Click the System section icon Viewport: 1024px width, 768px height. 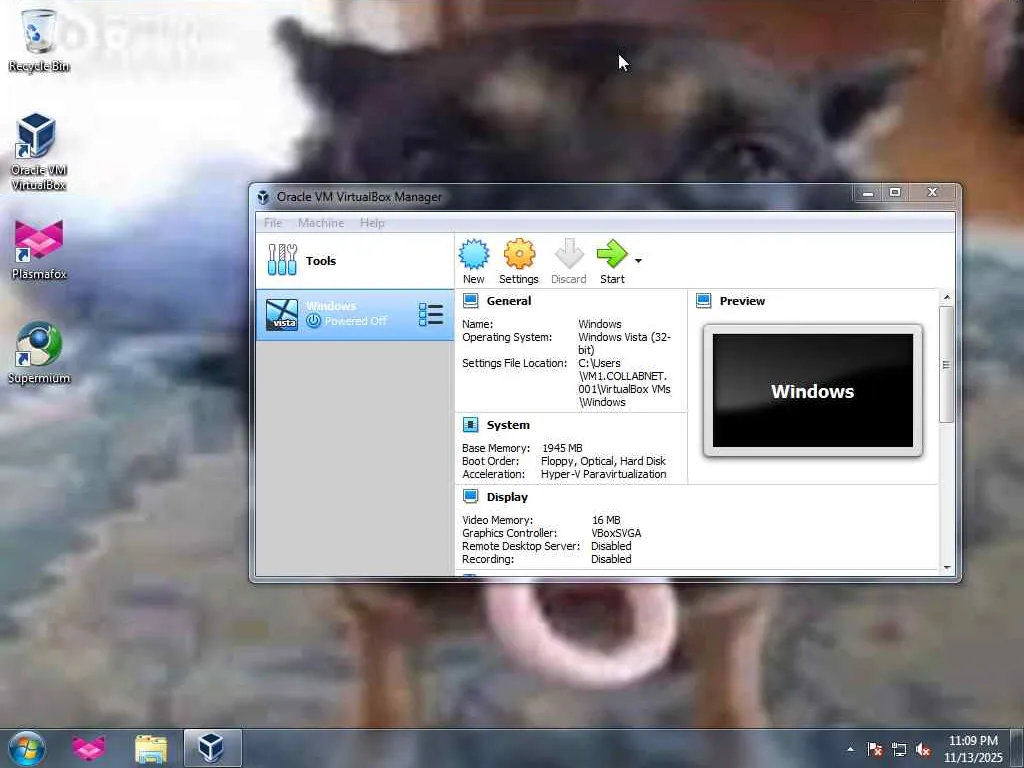coord(470,424)
